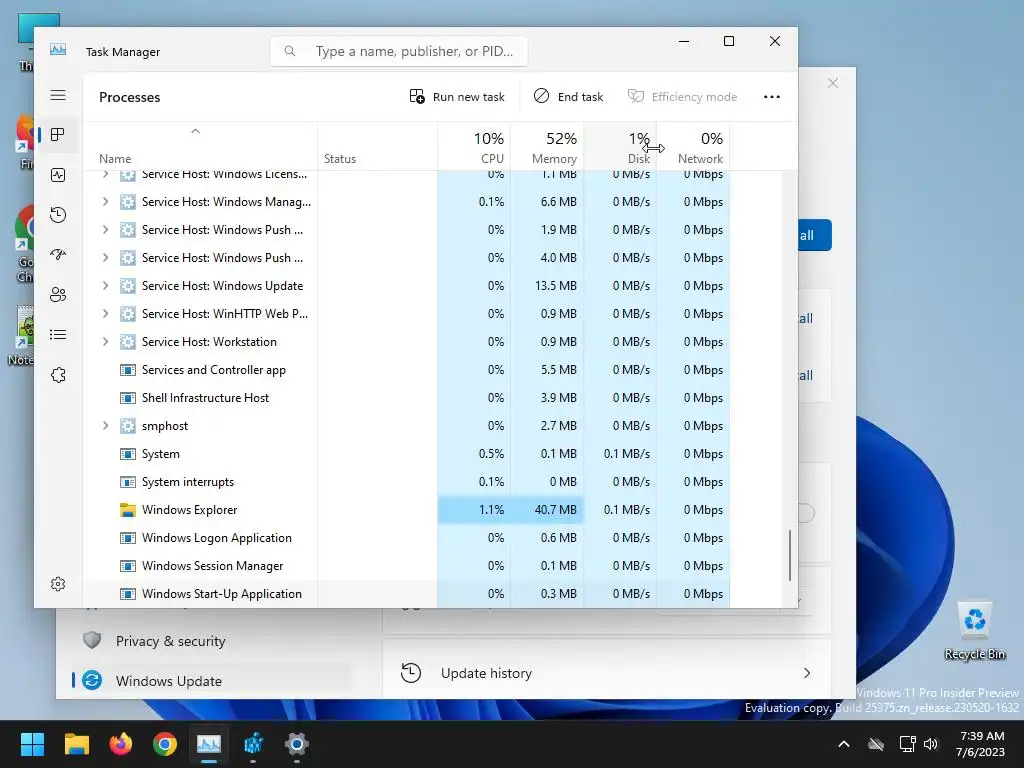
Task: Launch Firefox from the taskbar
Action: coord(121,744)
